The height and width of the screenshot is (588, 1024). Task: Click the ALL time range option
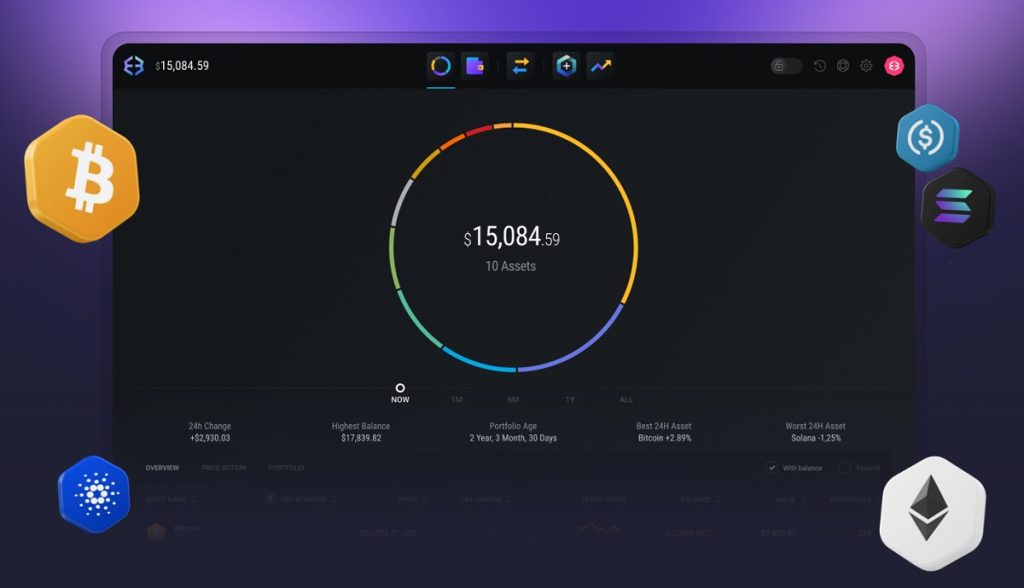click(x=625, y=398)
